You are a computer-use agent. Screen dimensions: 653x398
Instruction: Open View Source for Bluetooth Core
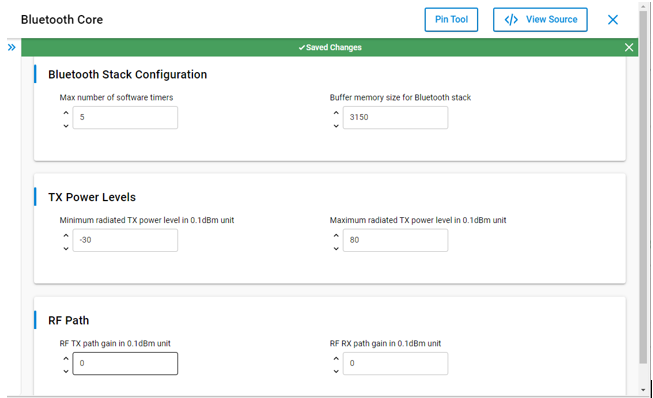[540, 20]
